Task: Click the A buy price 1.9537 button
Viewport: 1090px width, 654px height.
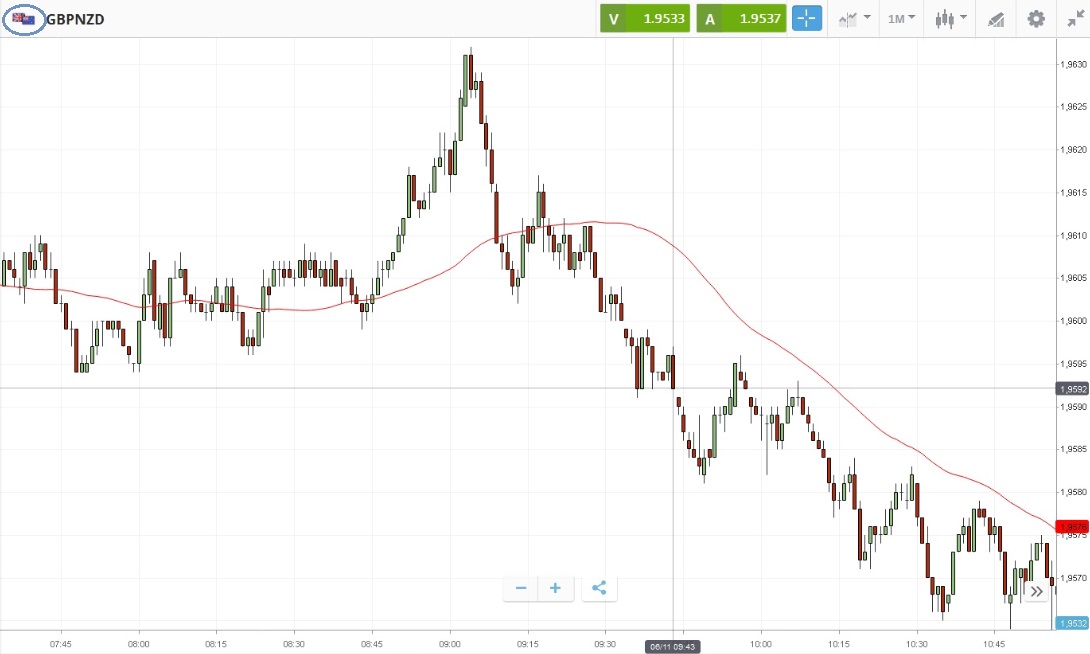Action: coord(741,19)
